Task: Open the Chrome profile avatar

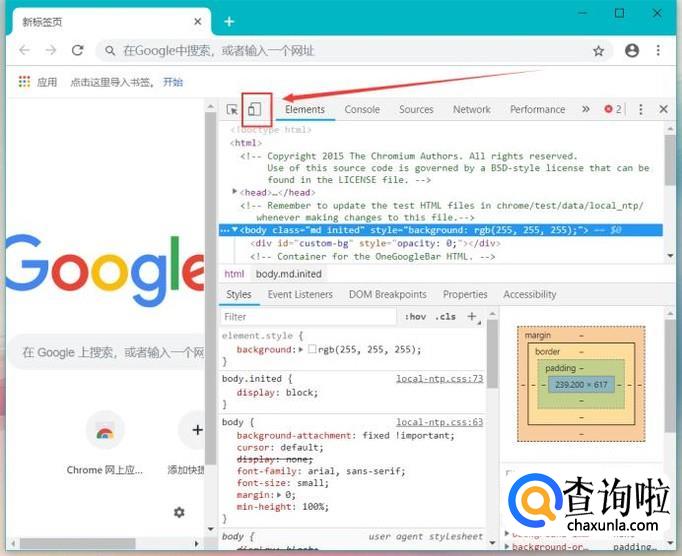Action: pyautogui.click(x=632, y=50)
